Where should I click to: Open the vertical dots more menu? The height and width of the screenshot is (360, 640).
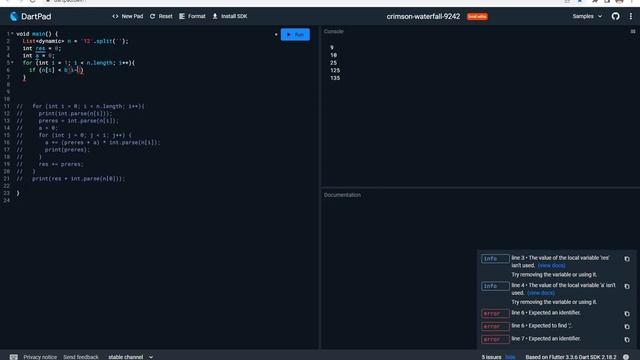(x=631, y=16)
